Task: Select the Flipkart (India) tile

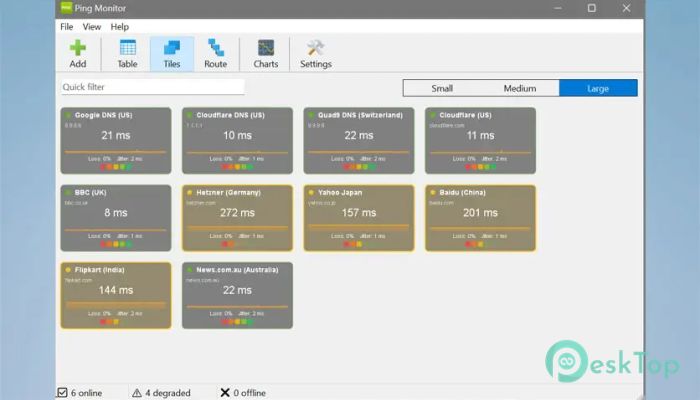Action: click(116, 296)
